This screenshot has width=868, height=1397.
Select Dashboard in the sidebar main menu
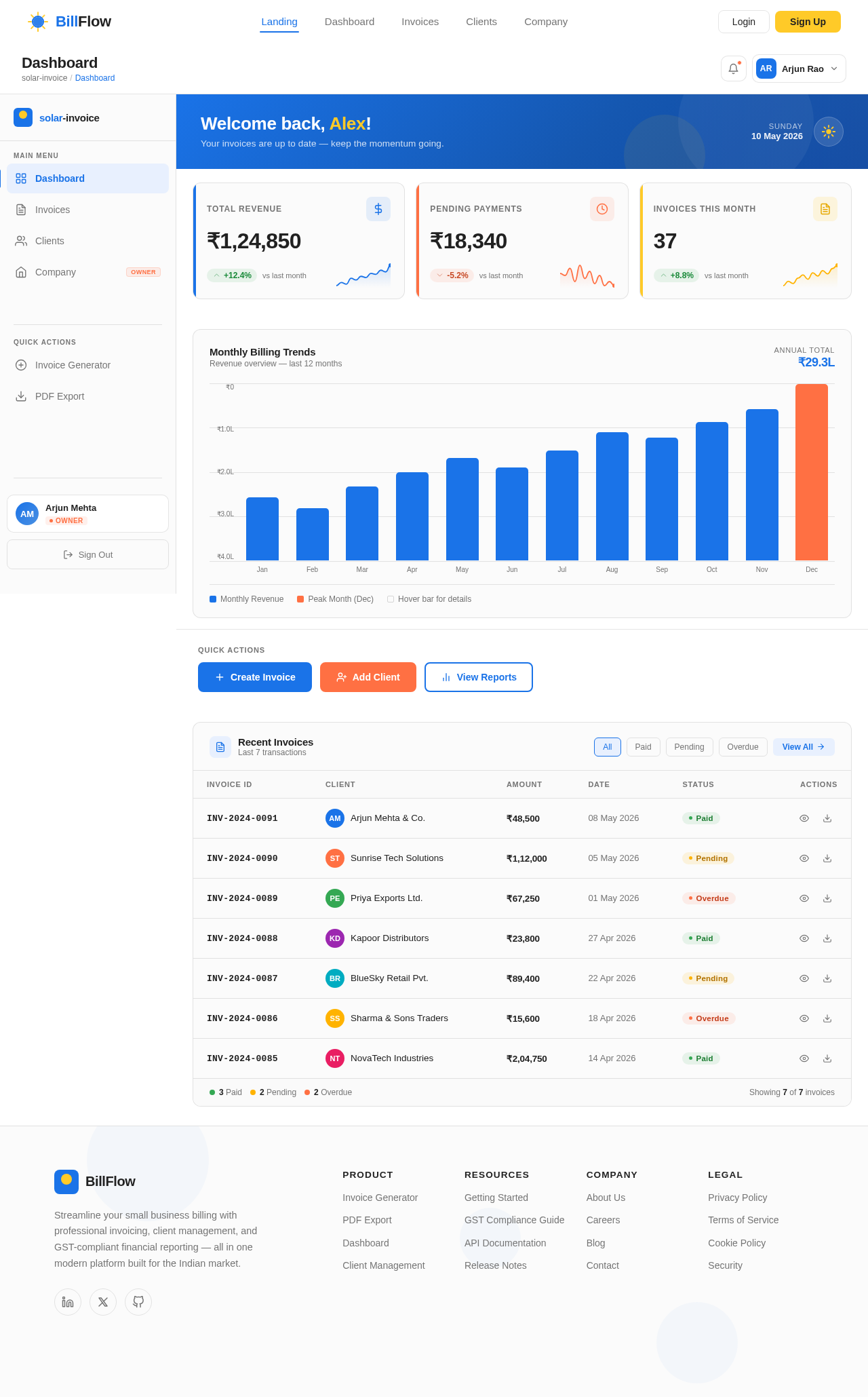pyautogui.click(x=88, y=178)
